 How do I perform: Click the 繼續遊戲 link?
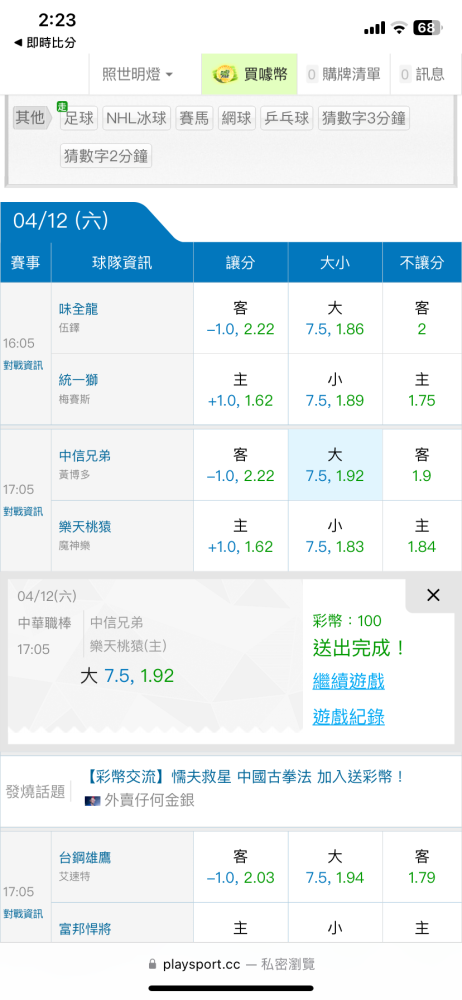[348, 681]
